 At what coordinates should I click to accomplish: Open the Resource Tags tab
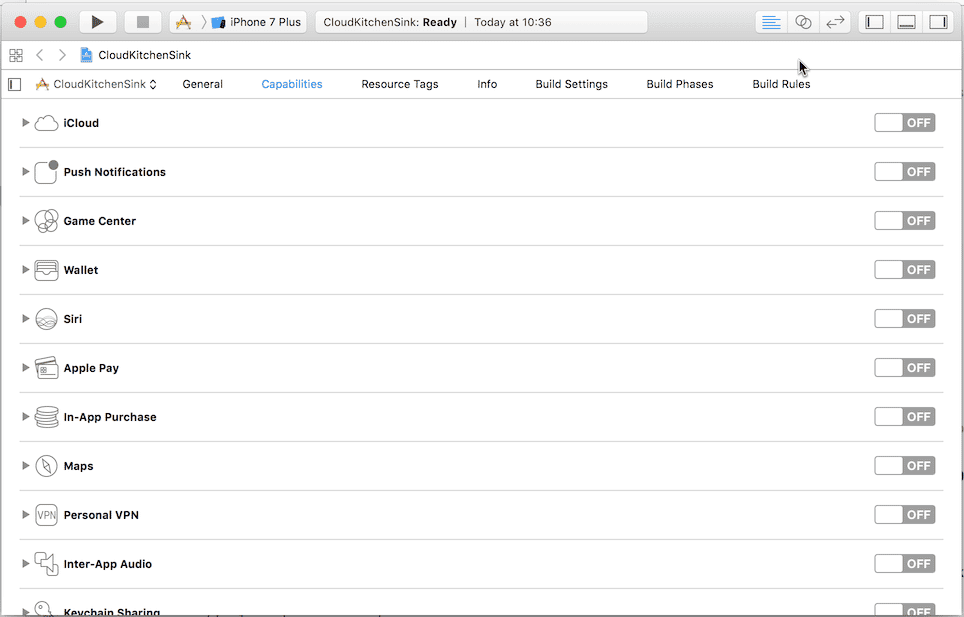click(x=400, y=84)
